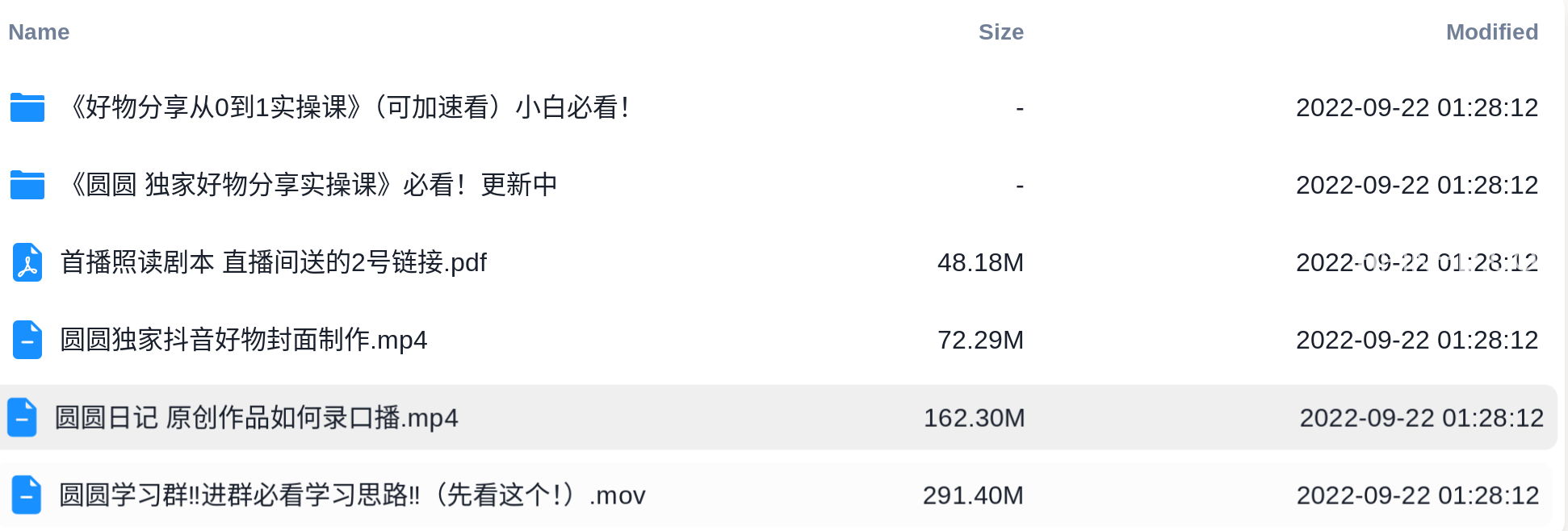Sort the list by Modified column header
The width and height of the screenshot is (1568, 531).
tap(1492, 32)
